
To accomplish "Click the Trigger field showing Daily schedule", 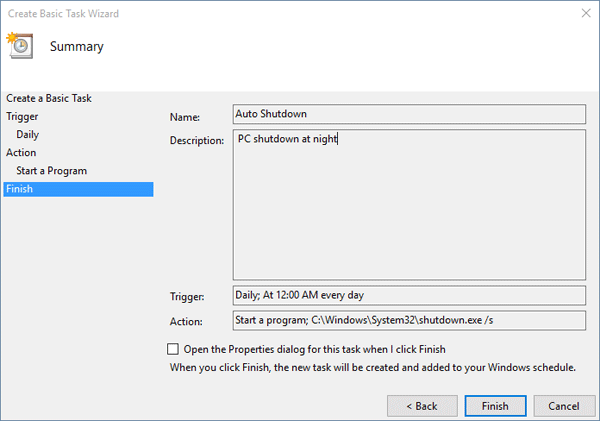I will coord(408,296).
